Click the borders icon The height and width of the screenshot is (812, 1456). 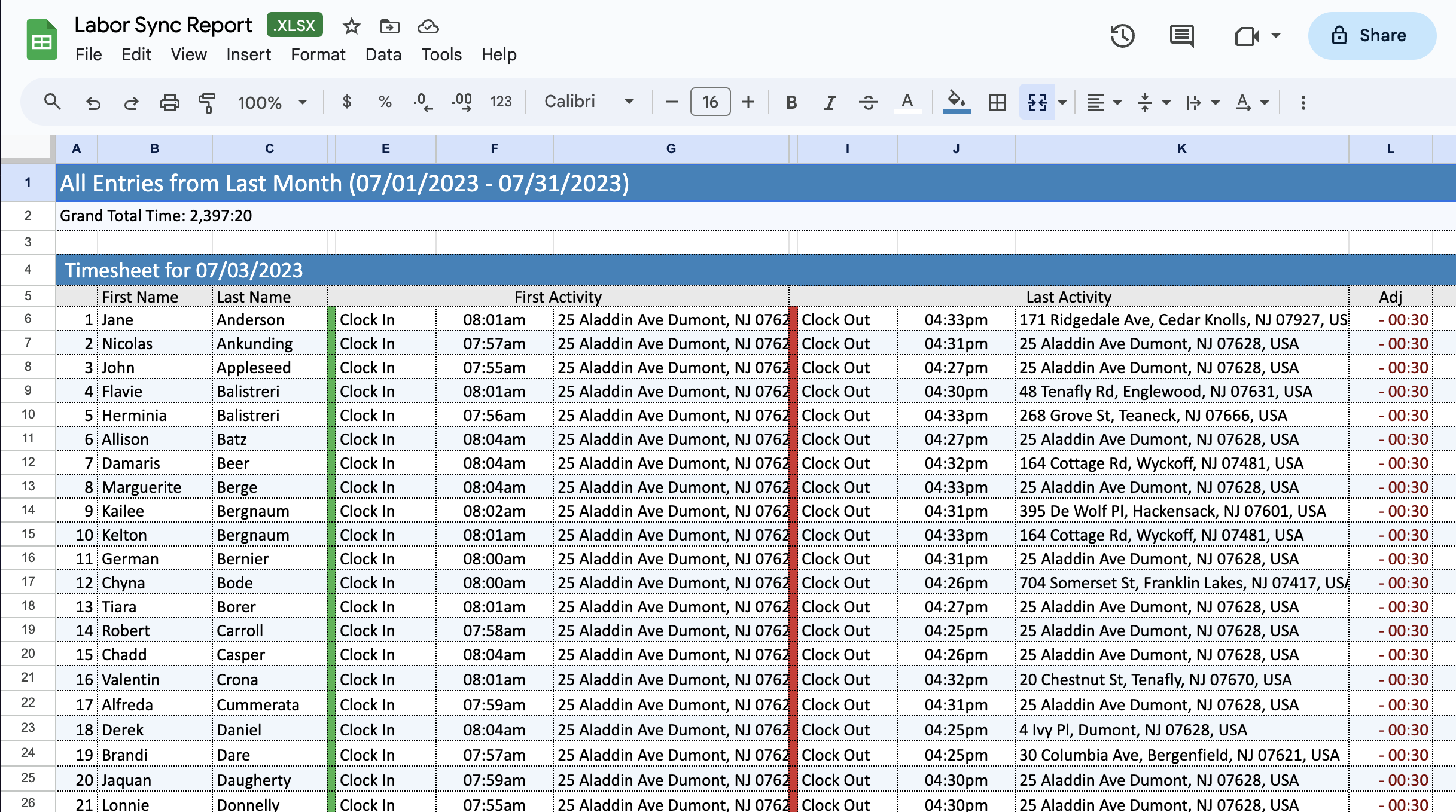click(x=997, y=103)
